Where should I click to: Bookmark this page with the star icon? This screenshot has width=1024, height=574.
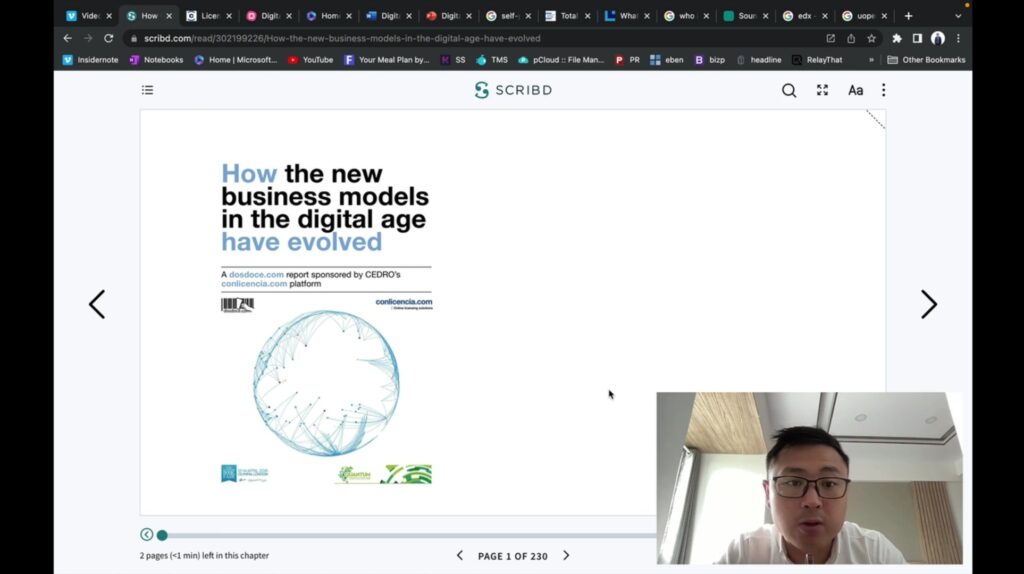click(x=871, y=39)
